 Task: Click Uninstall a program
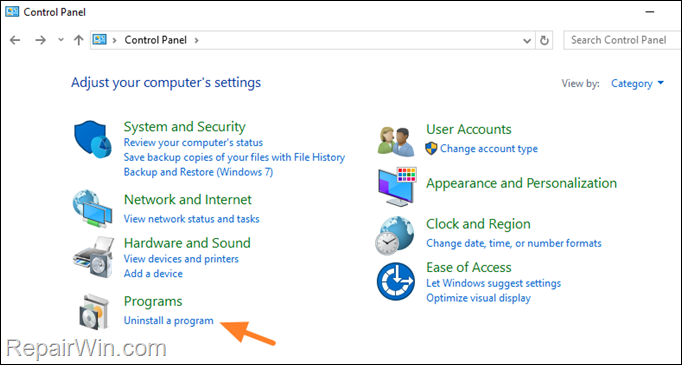click(169, 321)
